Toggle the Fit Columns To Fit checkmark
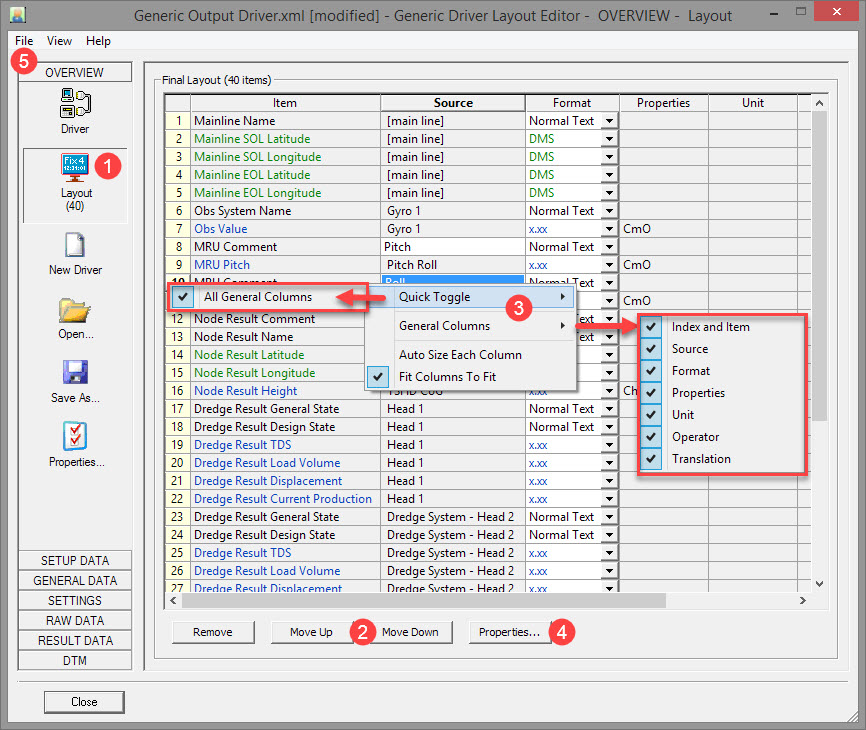Viewport: 866px width, 730px height. click(x=379, y=377)
